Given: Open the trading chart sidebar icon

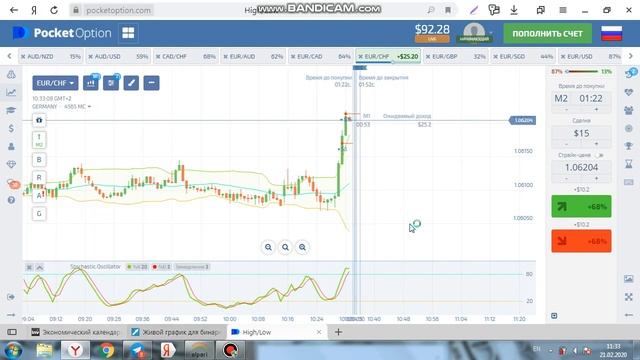Looking at the screenshot, I should (x=11, y=92).
